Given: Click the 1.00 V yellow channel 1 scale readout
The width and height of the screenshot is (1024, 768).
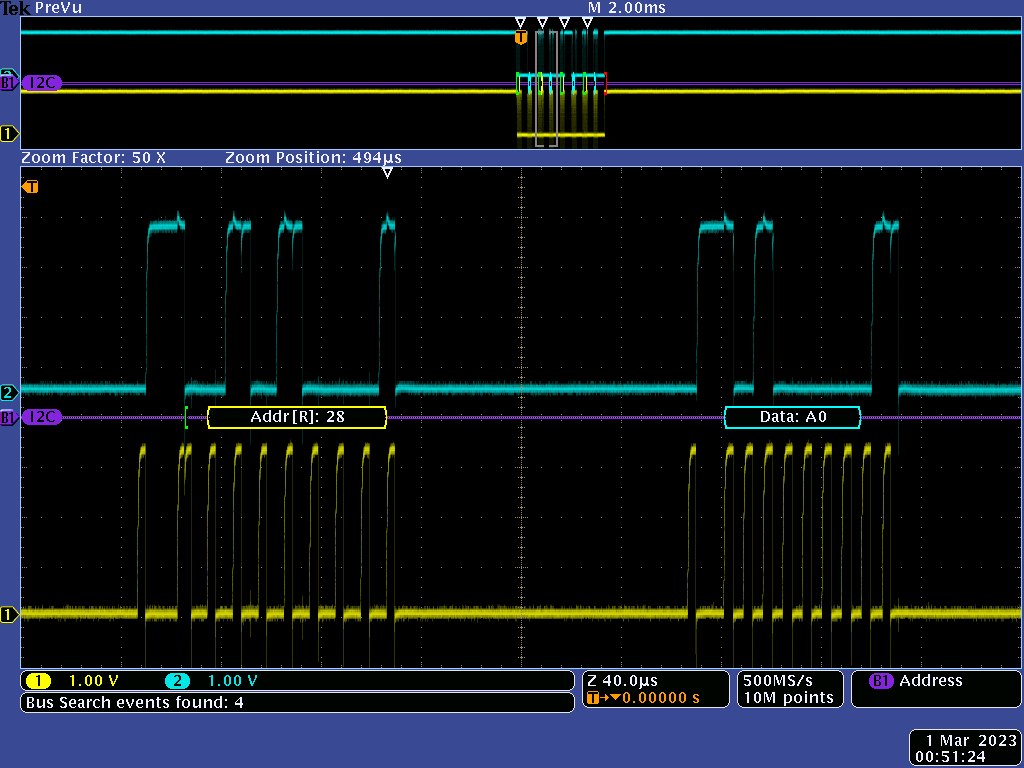Looking at the screenshot, I should 93,681.
